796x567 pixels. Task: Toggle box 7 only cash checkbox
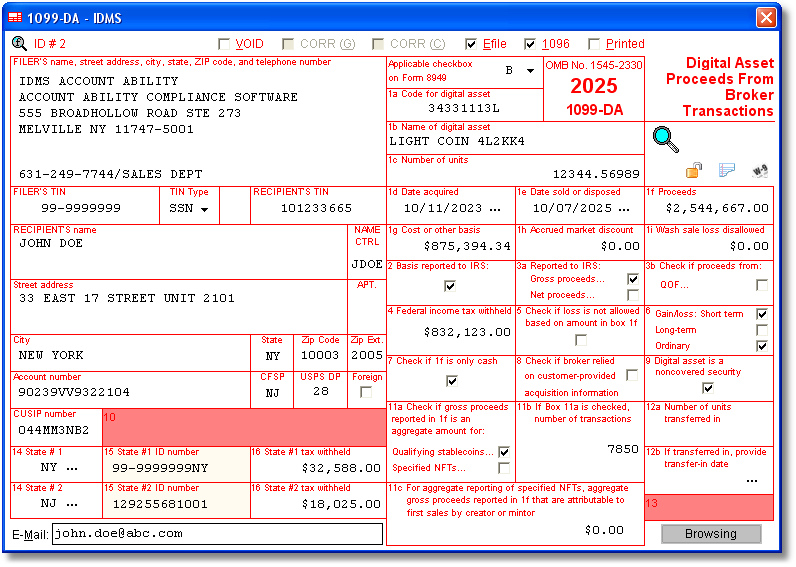coord(452,381)
